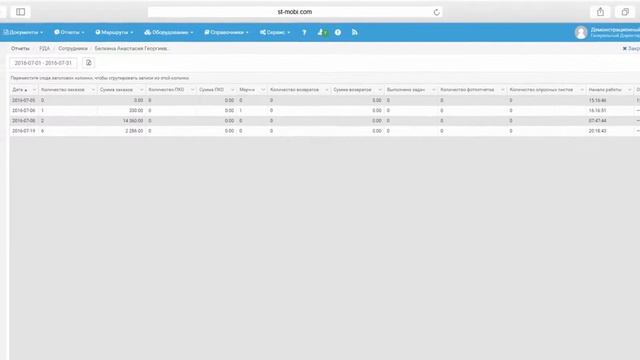Open Количество возвратов column dropdown arrow
This screenshot has width=640, height=360.
tap(327, 90)
